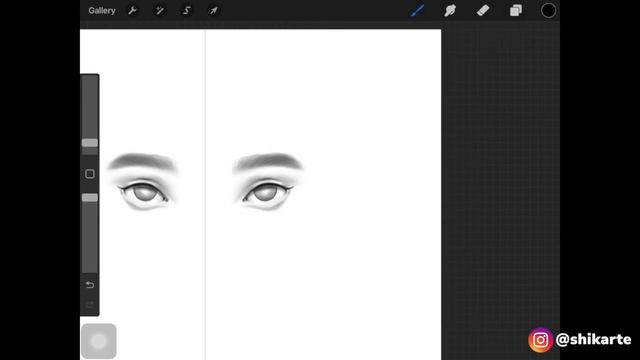The width and height of the screenshot is (640, 360).
Task: Tap the square Modify button in sidebar
Action: [90, 174]
